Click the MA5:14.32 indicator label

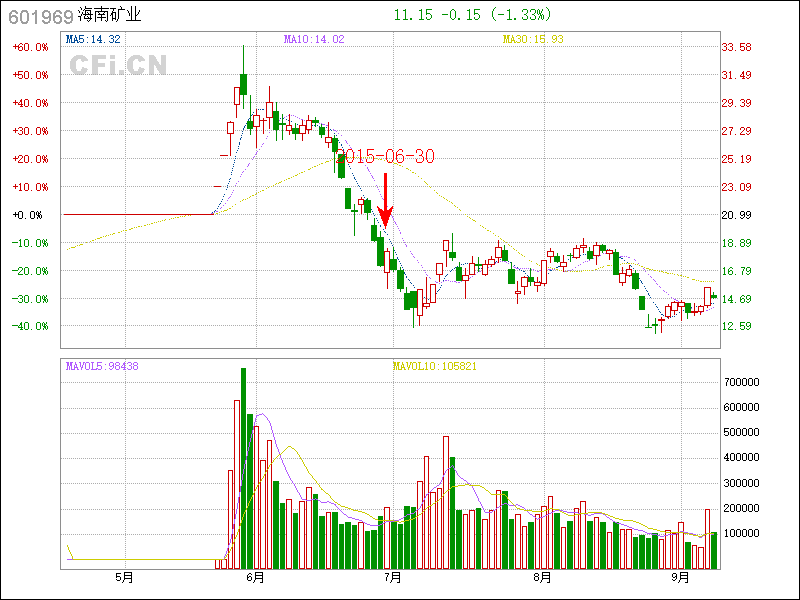tap(93, 39)
